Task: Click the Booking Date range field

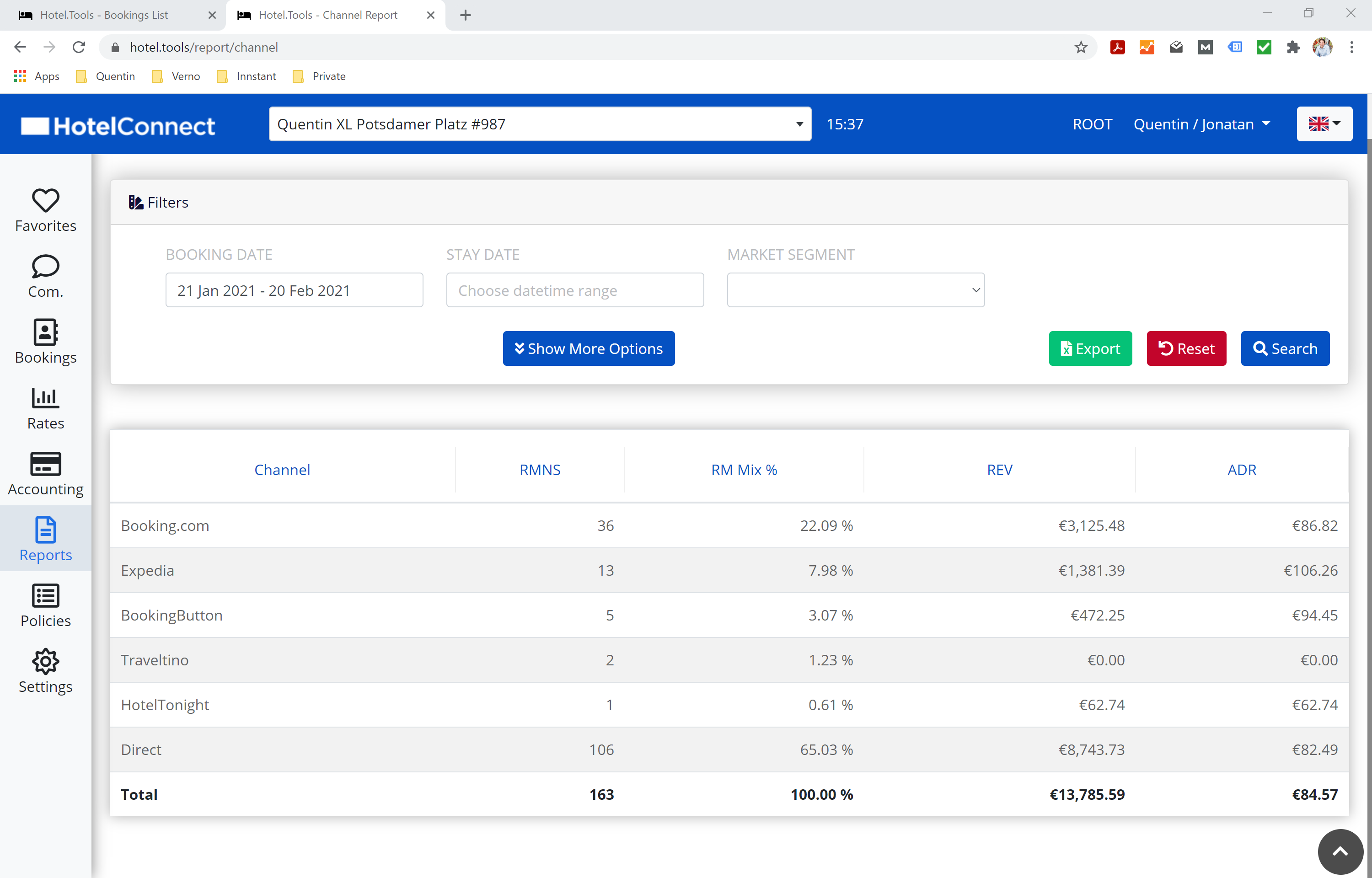Action: 294,290
